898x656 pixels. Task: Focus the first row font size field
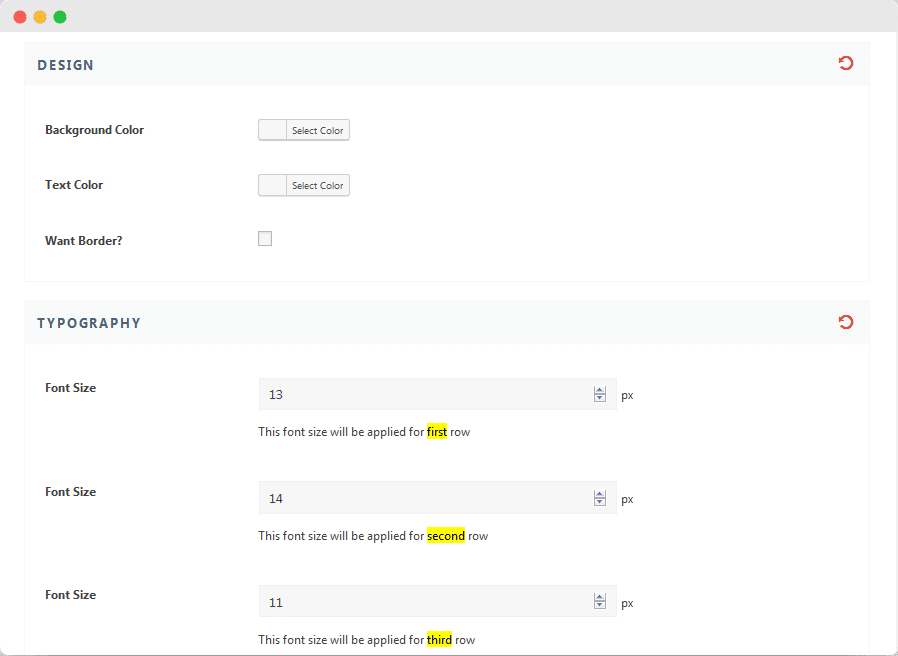(438, 394)
